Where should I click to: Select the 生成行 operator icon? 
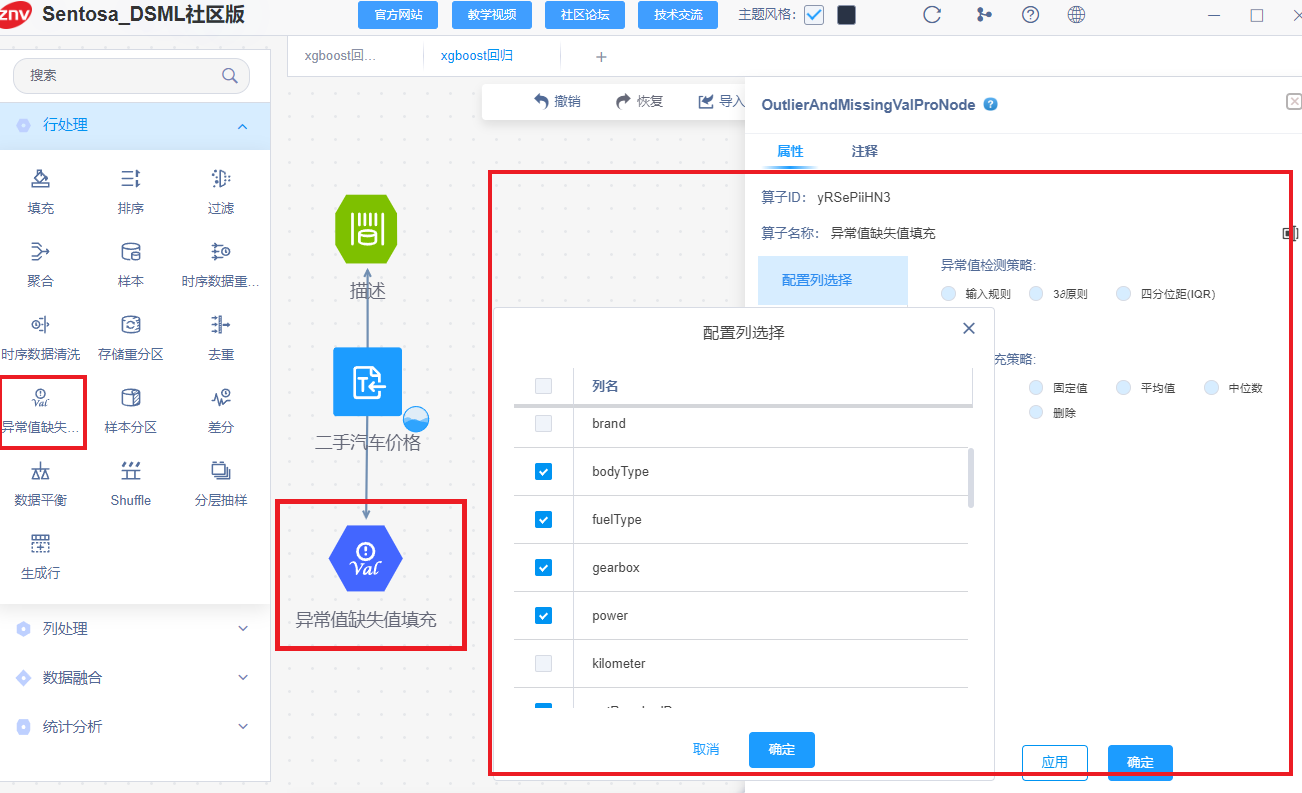(x=41, y=543)
